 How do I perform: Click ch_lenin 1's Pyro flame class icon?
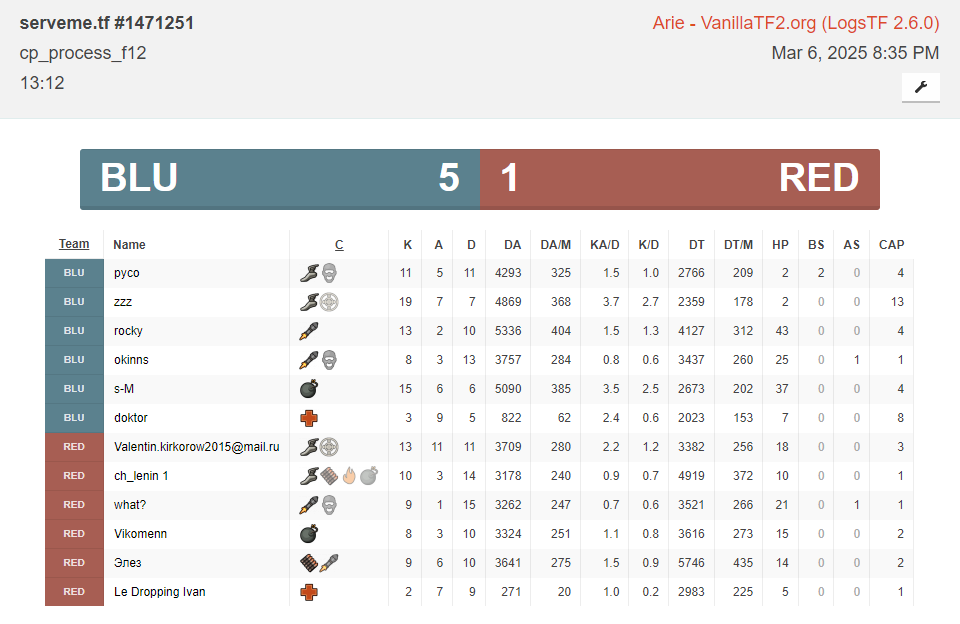349,476
